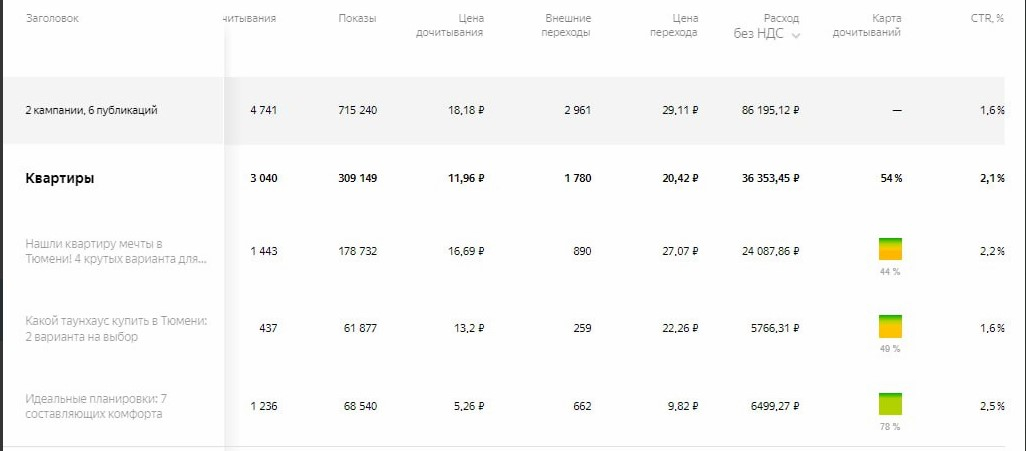Open the 78 % read-map color bar
Screen dimensions: 1026x451
(890, 404)
